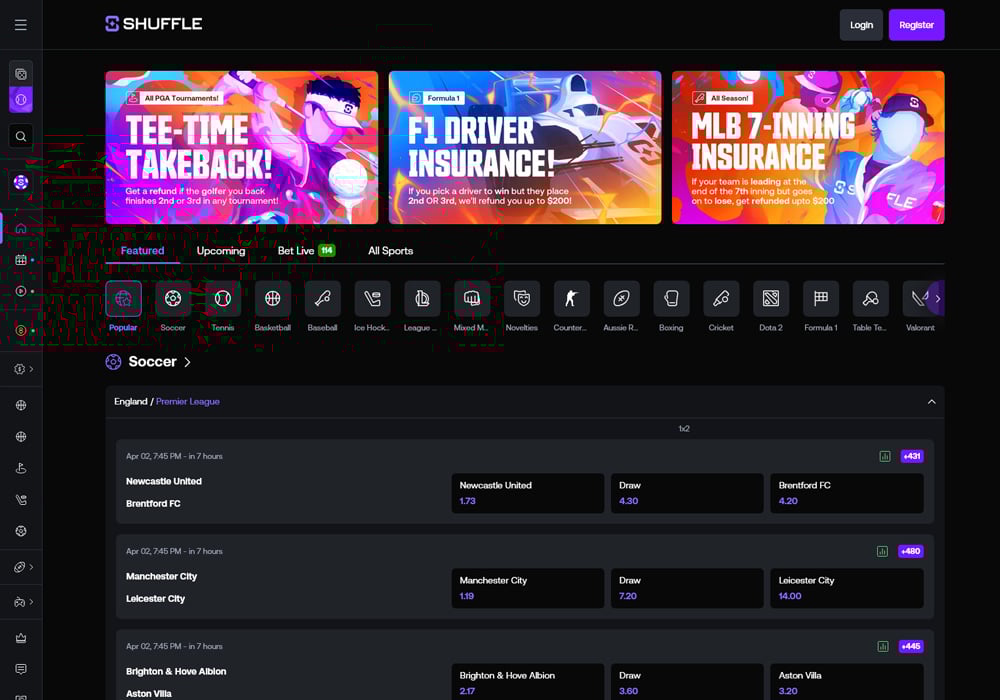Collapse the England Premier League section
This screenshot has height=700, width=1000.
(x=931, y=402)
